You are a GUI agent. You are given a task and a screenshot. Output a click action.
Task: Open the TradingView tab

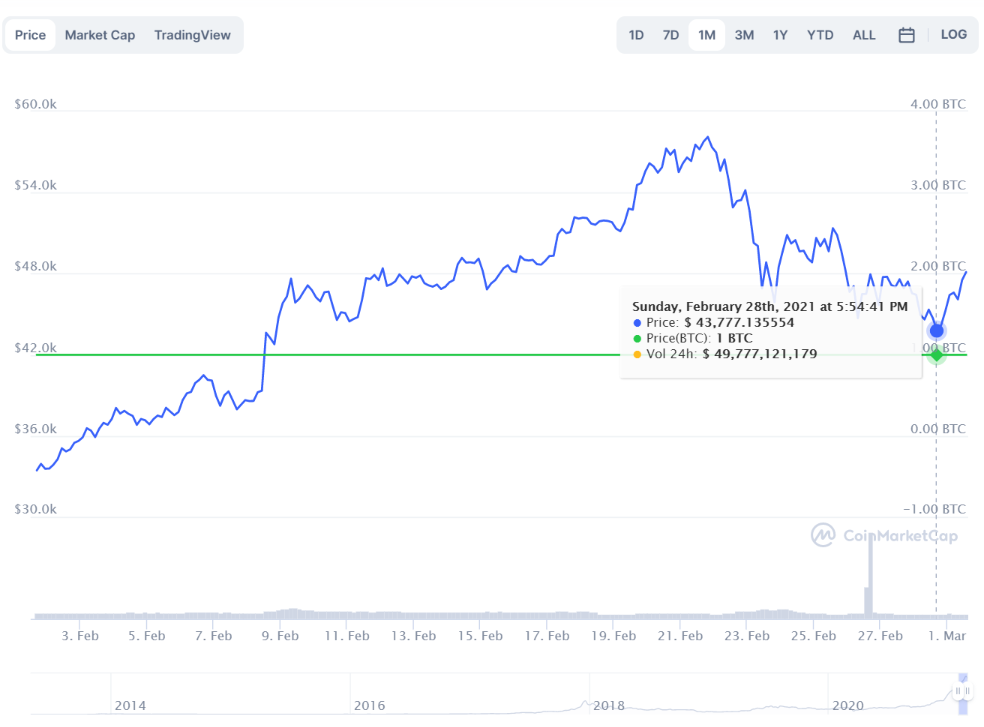pyautogui.click(x=192, y=35)
